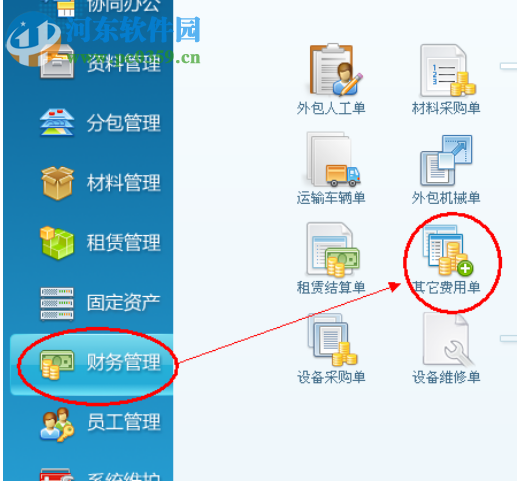The height and width of the screenshot is (481, 517).
Task: Open the 设备维修单 wrench icon
Action: point(447,340)
